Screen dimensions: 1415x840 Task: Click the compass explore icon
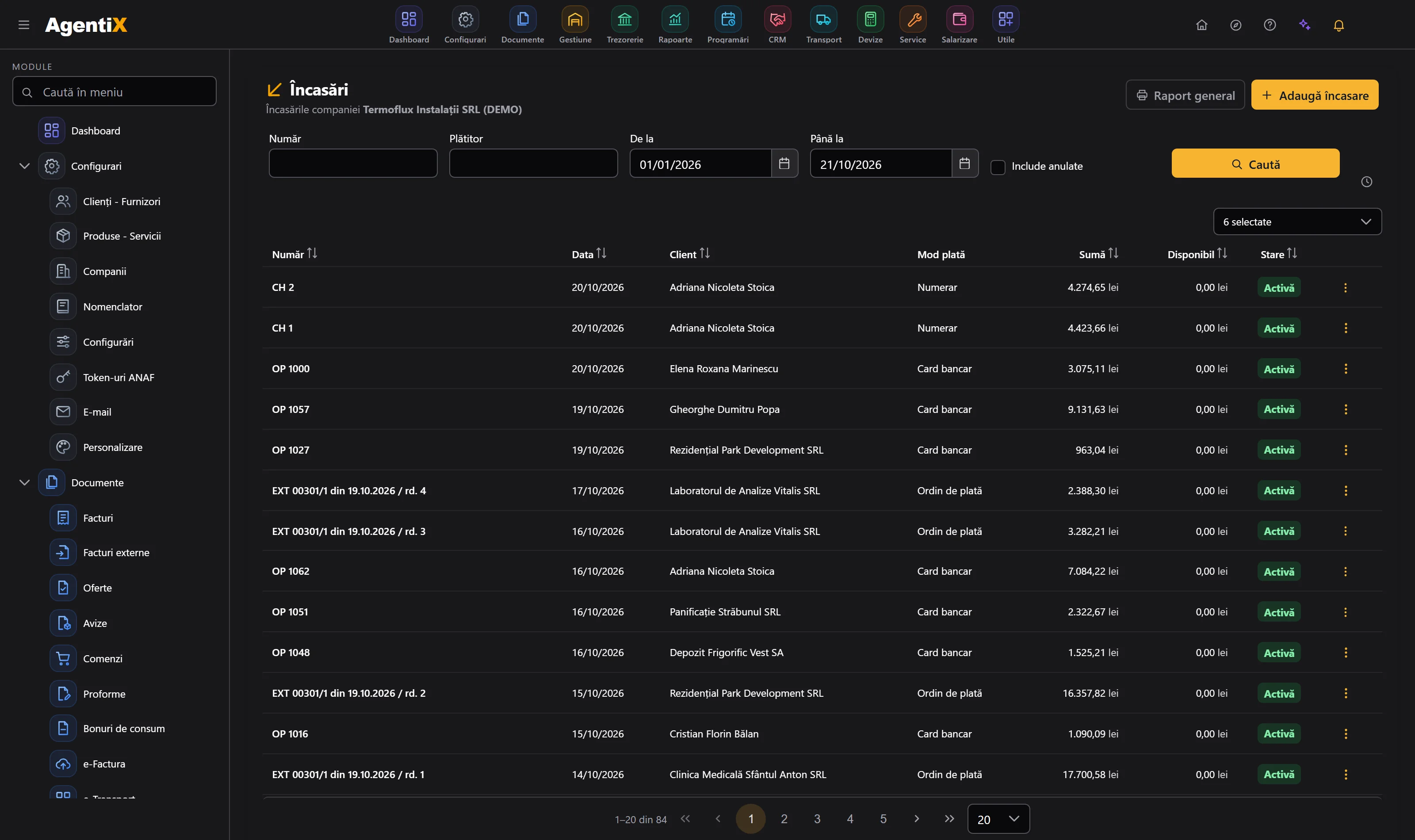coord(1235,25)
